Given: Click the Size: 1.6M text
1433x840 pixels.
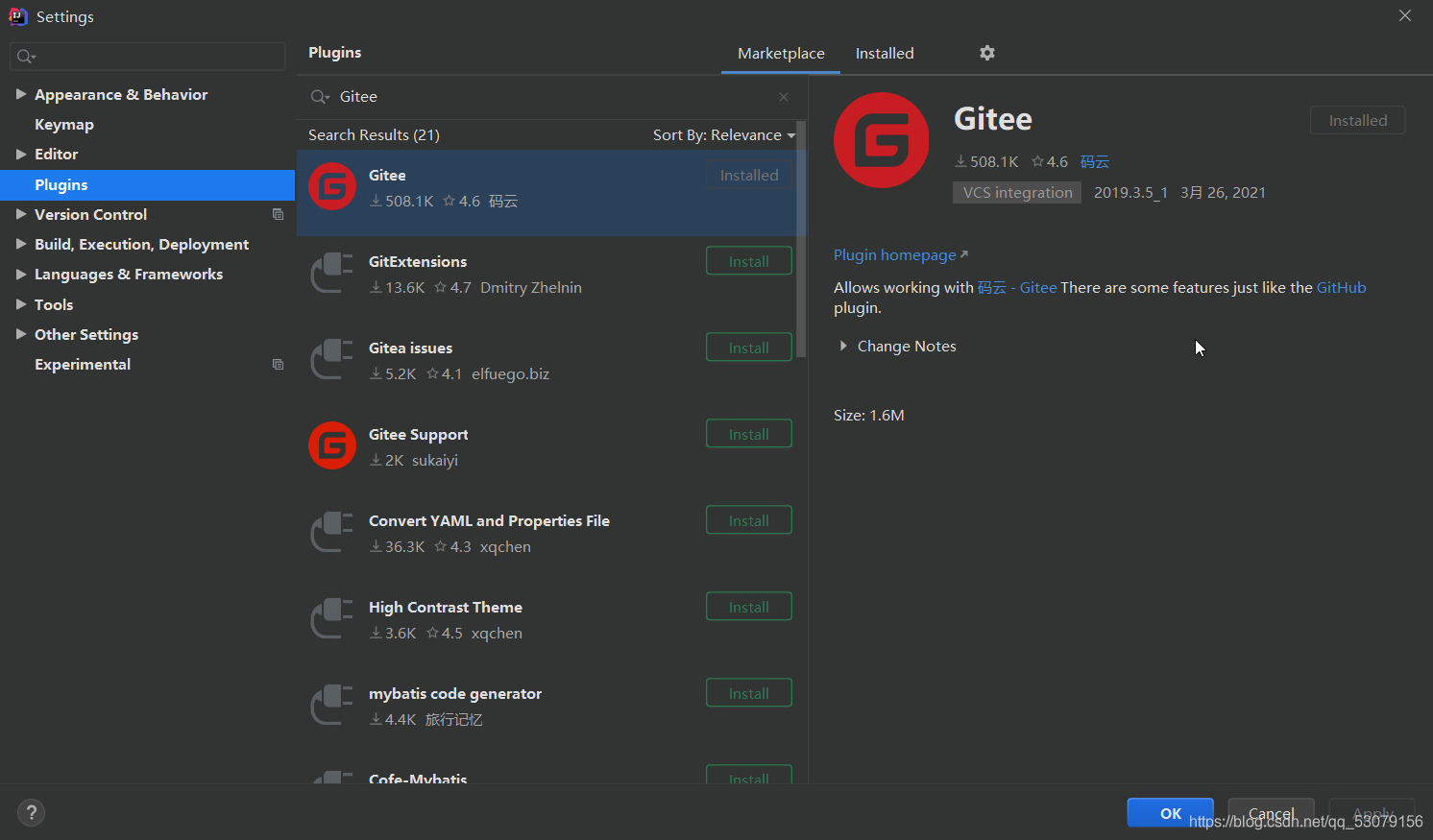Looking at the screenshot, I should point(869,416).
